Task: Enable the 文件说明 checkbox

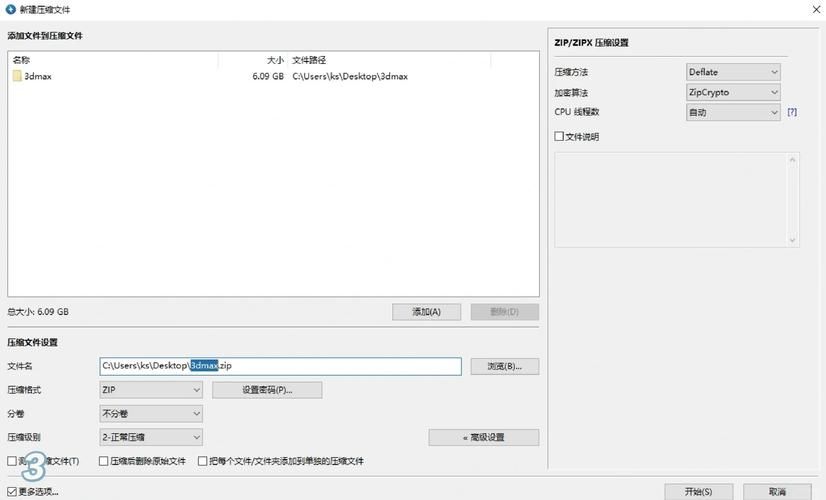Action: tap(559, 136)
